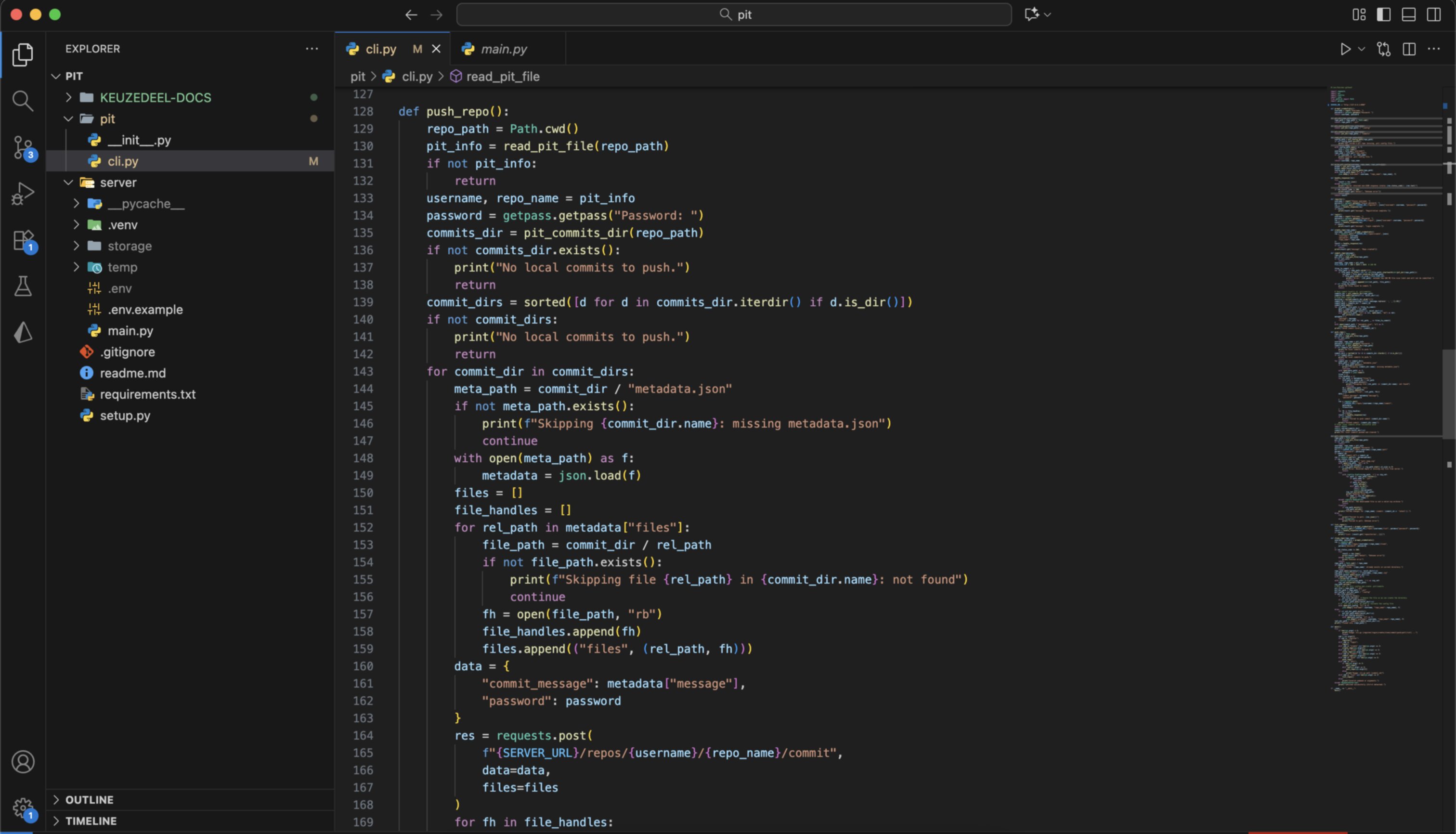The width and height of the screenshot is (1456, 834).
Task: Toggle the secondary side bar visibility
Action: [x=1434, y=14]
